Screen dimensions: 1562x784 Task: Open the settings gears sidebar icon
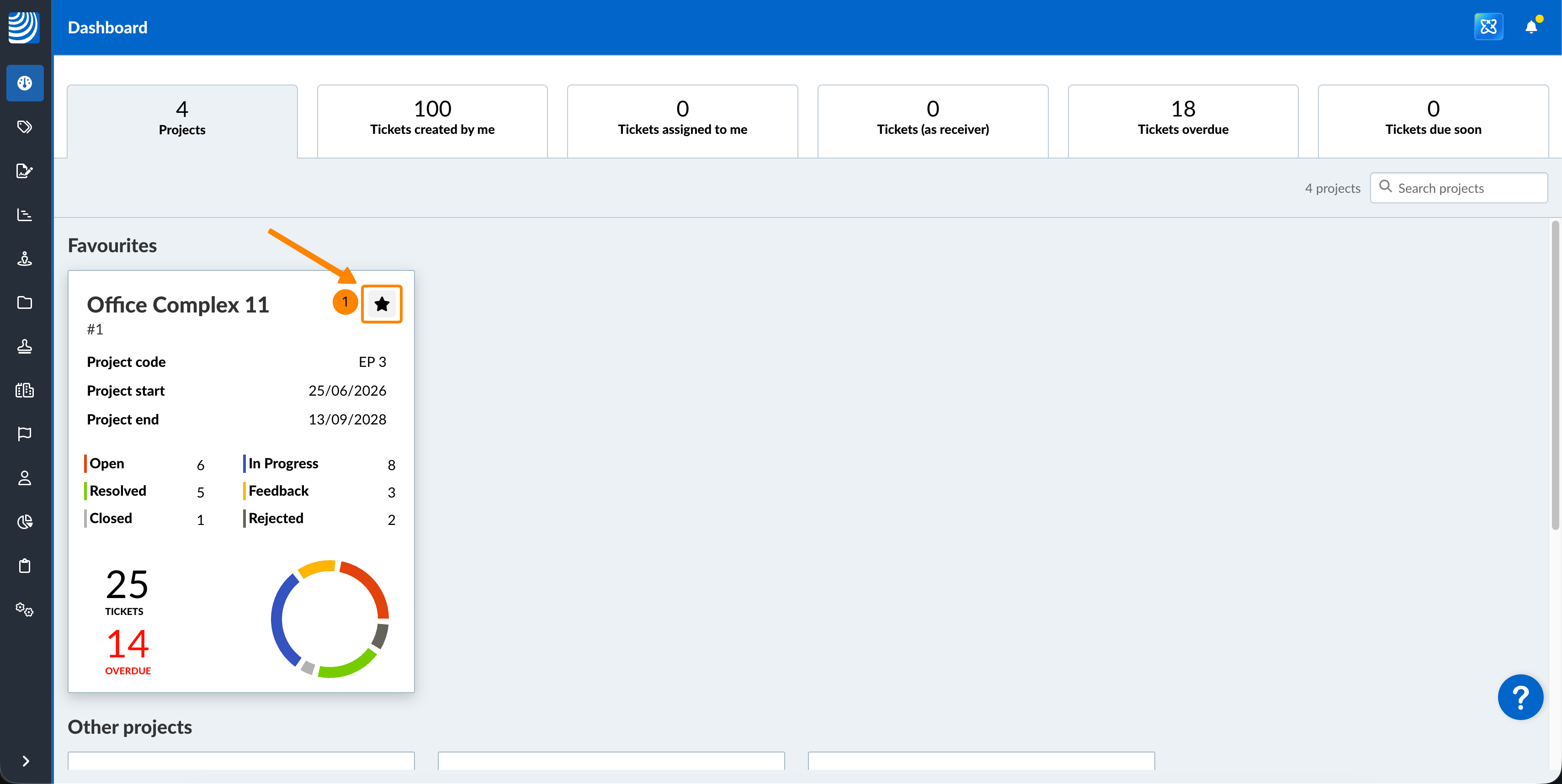(24, 609)
